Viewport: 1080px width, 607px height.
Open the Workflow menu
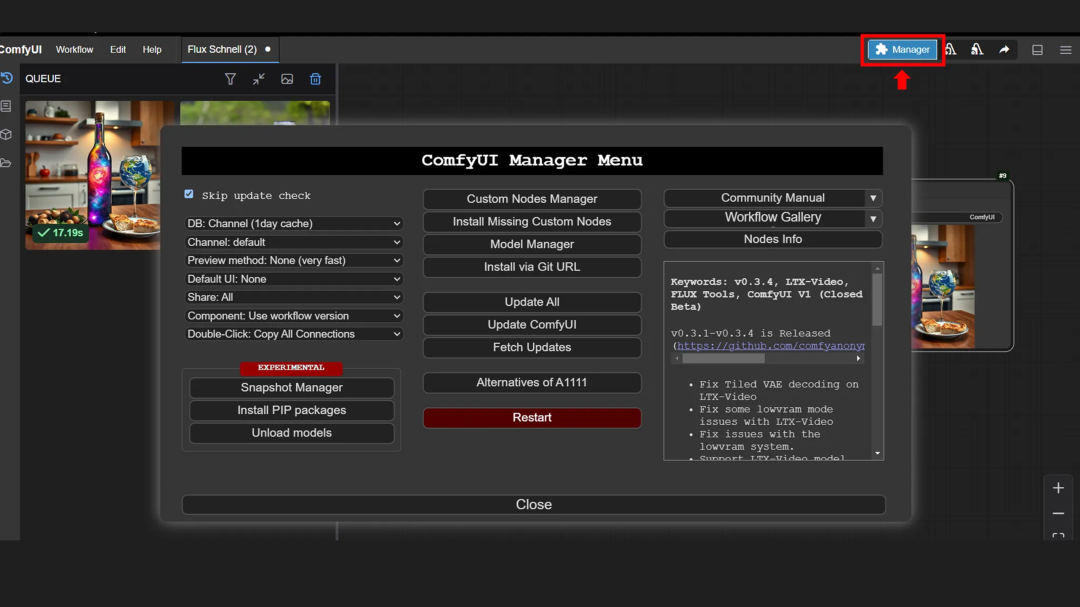(x=74, y=50)
